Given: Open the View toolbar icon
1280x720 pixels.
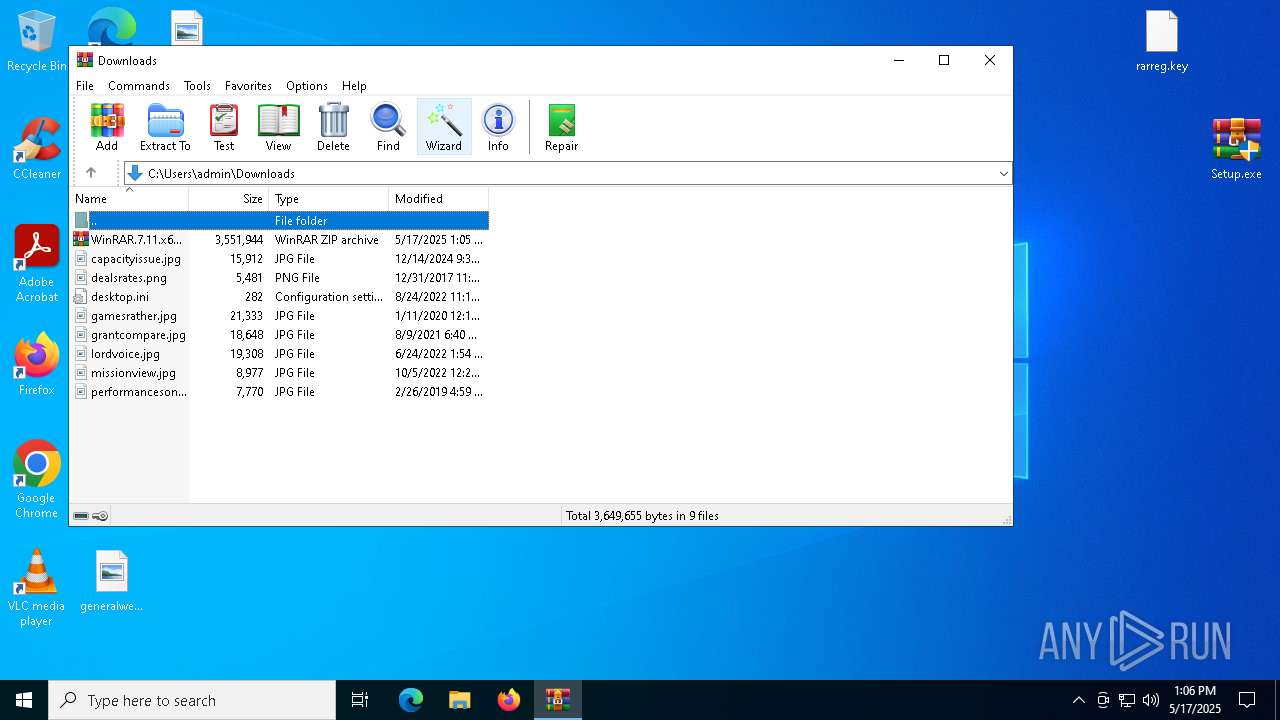Looking at the screenshot, I should [x=278, y=127].
